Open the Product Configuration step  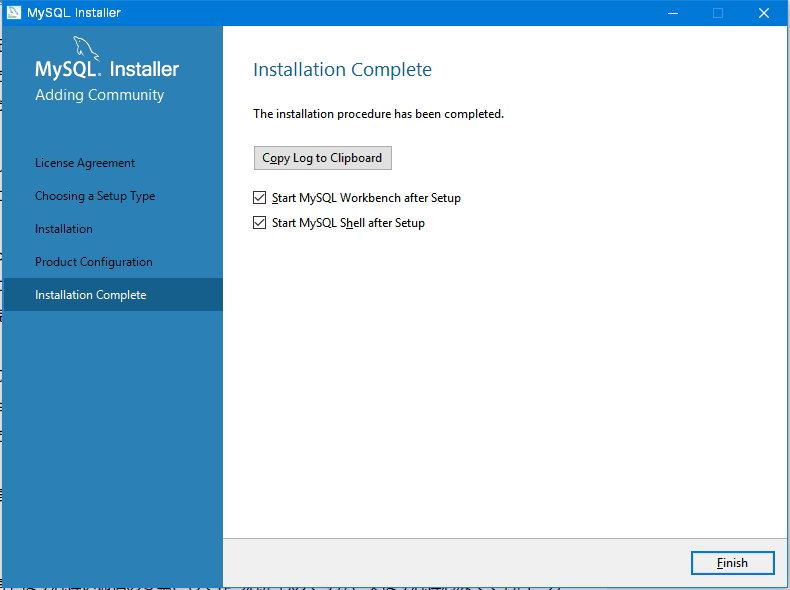pos(94,262)
